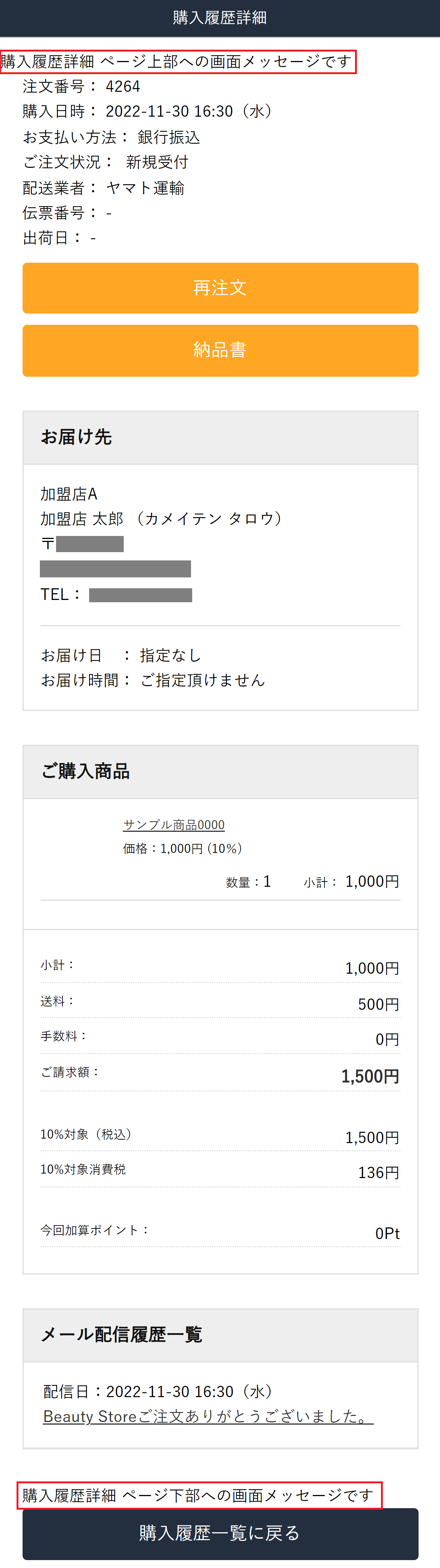Screen dimensions: 440x1568
Task: Select the order number 4264
Action: point(123,87)
